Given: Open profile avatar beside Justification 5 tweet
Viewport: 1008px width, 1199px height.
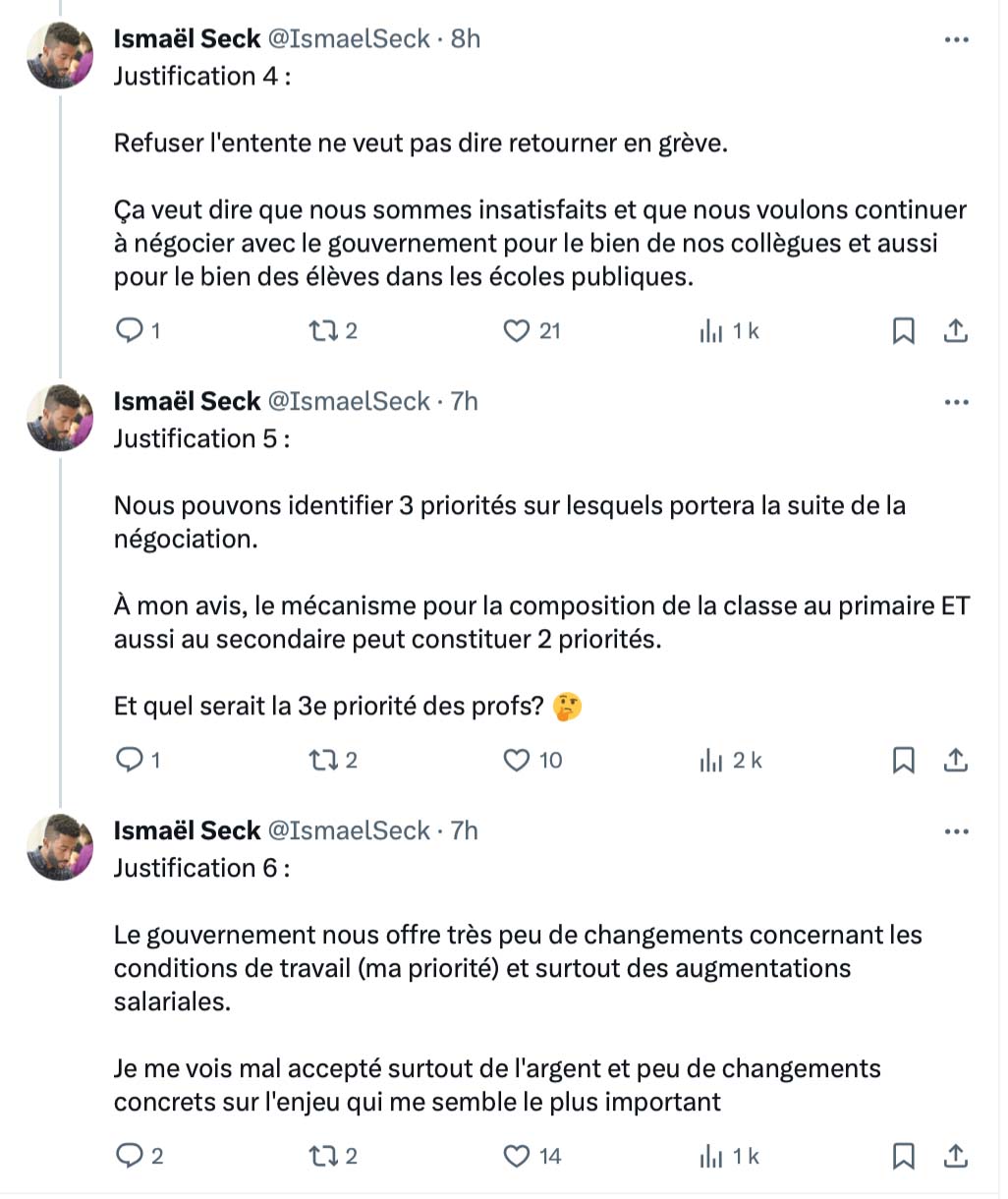Looking at the screenshot, I should pyautogui.click(x=60, y=418).
